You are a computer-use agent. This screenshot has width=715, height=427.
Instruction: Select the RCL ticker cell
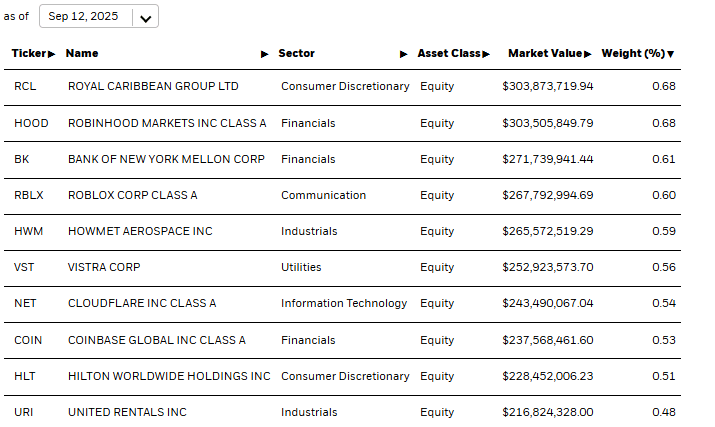(24, 86)
